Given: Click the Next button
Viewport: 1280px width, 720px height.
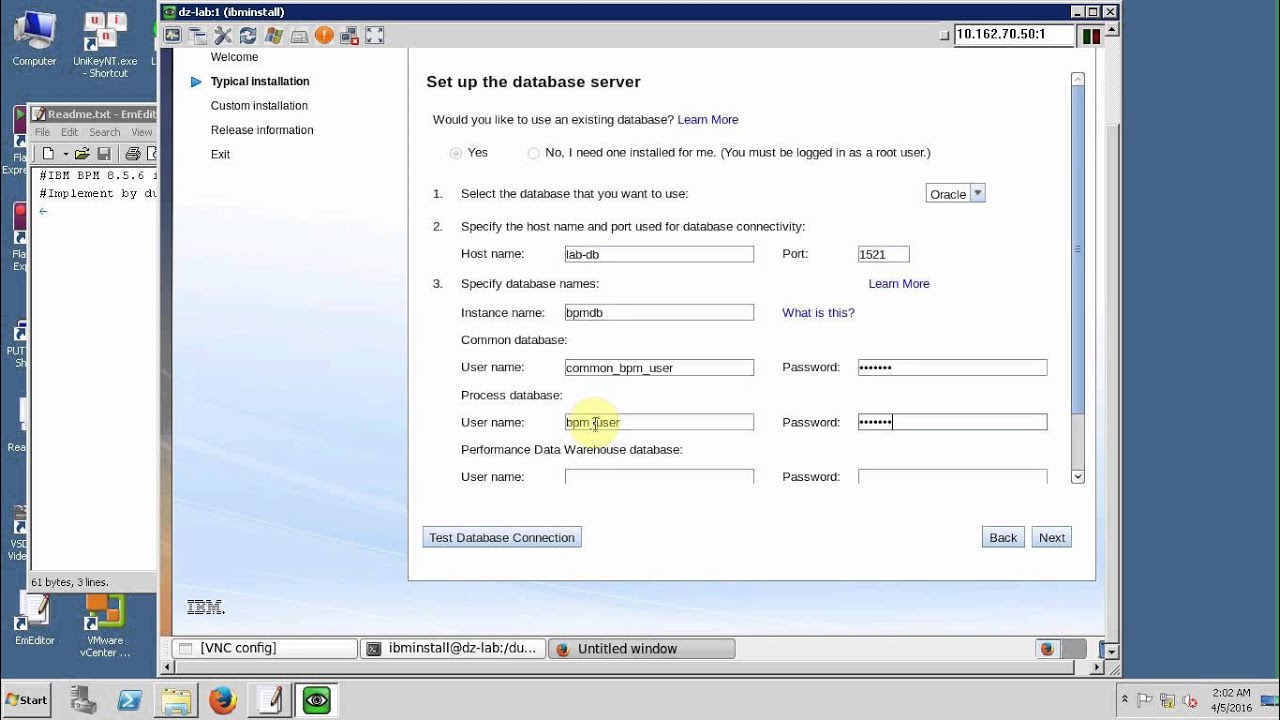Looking at the screenshot, I should coord(1052,538).
